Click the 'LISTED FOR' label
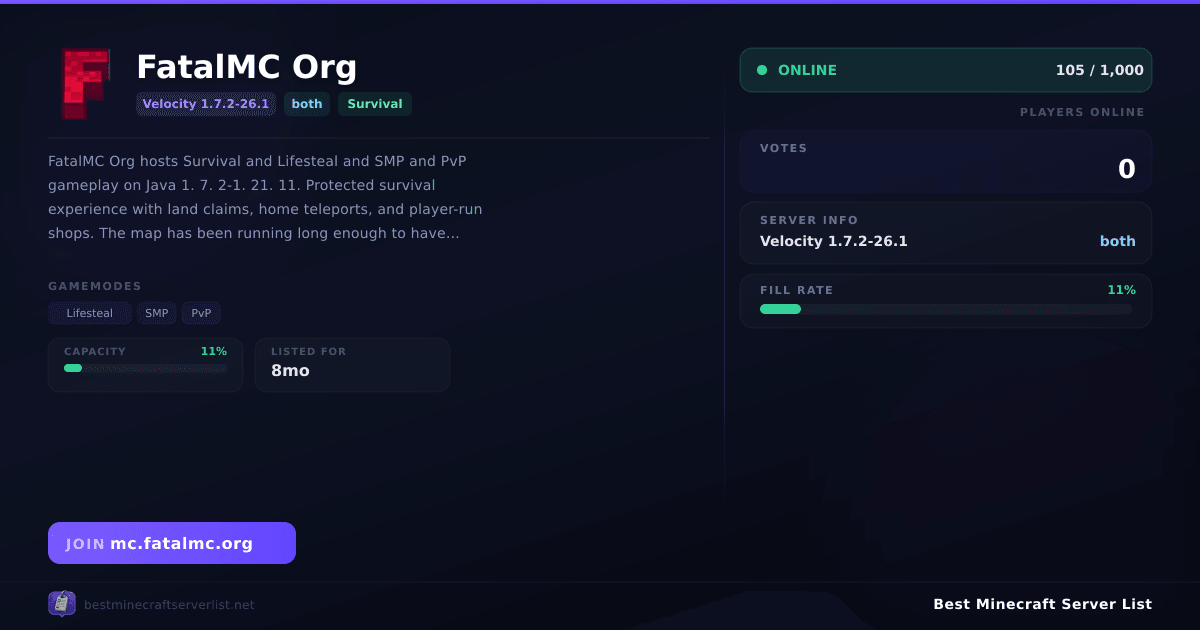 (x=309, y=352)
